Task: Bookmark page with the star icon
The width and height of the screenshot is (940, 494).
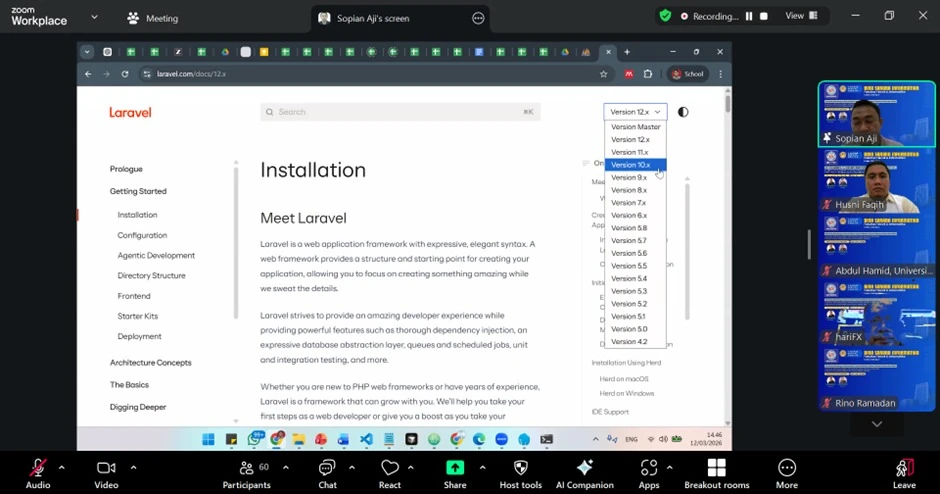Action: click(x=604, y=74)
